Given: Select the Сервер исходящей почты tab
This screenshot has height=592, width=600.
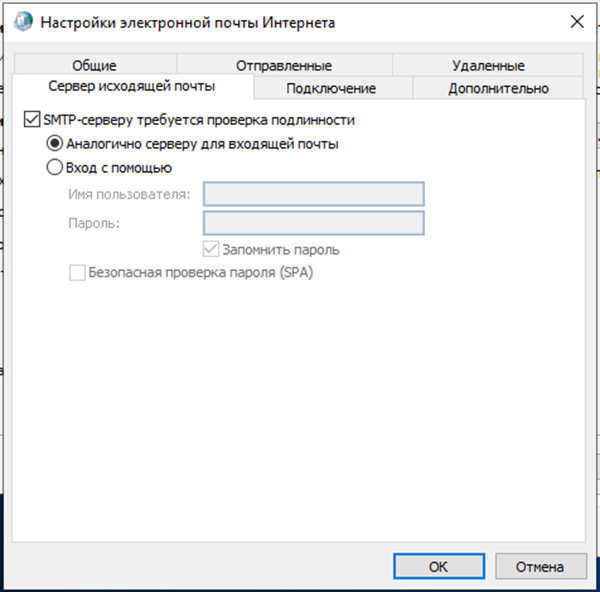Looking at the screenshot, I should (132, 86).
